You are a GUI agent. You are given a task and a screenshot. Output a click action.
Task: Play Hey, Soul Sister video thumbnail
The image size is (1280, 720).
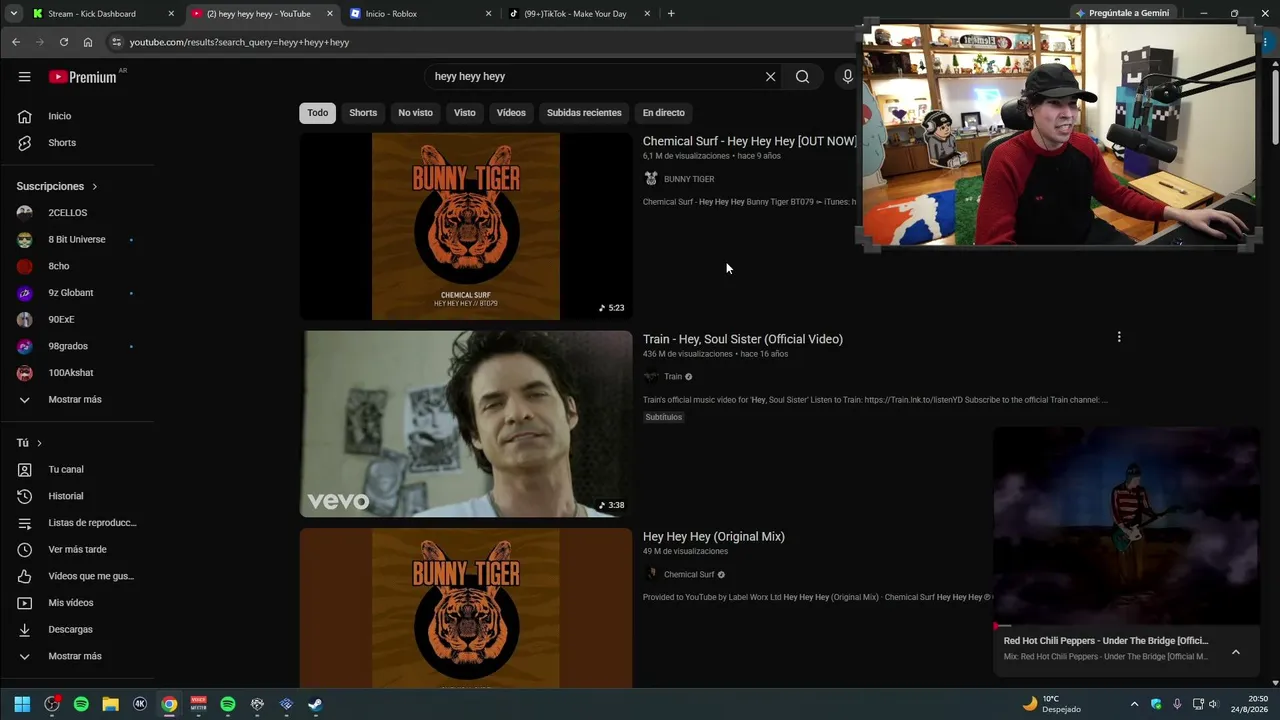click(x=466, y=424)
